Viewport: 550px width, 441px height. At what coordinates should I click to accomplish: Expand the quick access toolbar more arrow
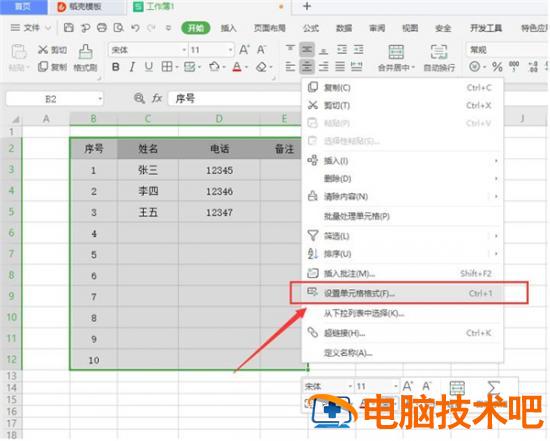point(168,28)
